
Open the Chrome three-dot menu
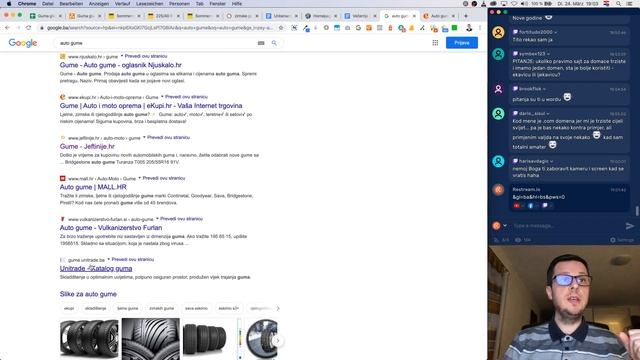click(x=480, y=28)
